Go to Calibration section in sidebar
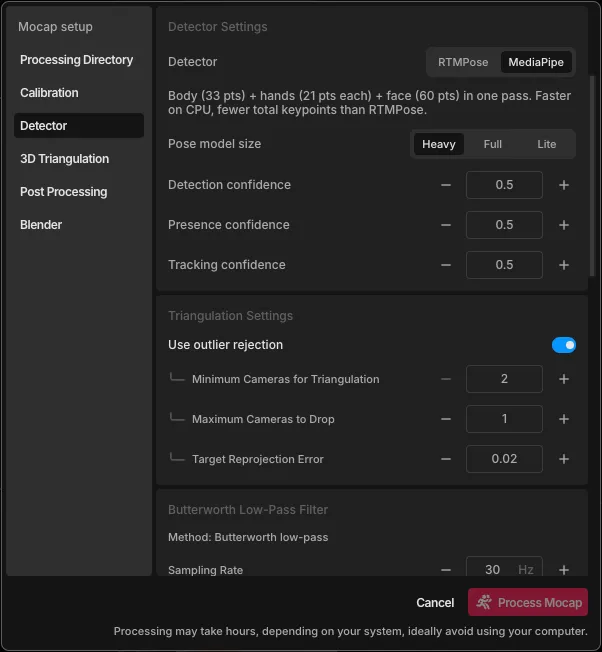This screenshot has width=602, height=652. (x=79, y=92)
